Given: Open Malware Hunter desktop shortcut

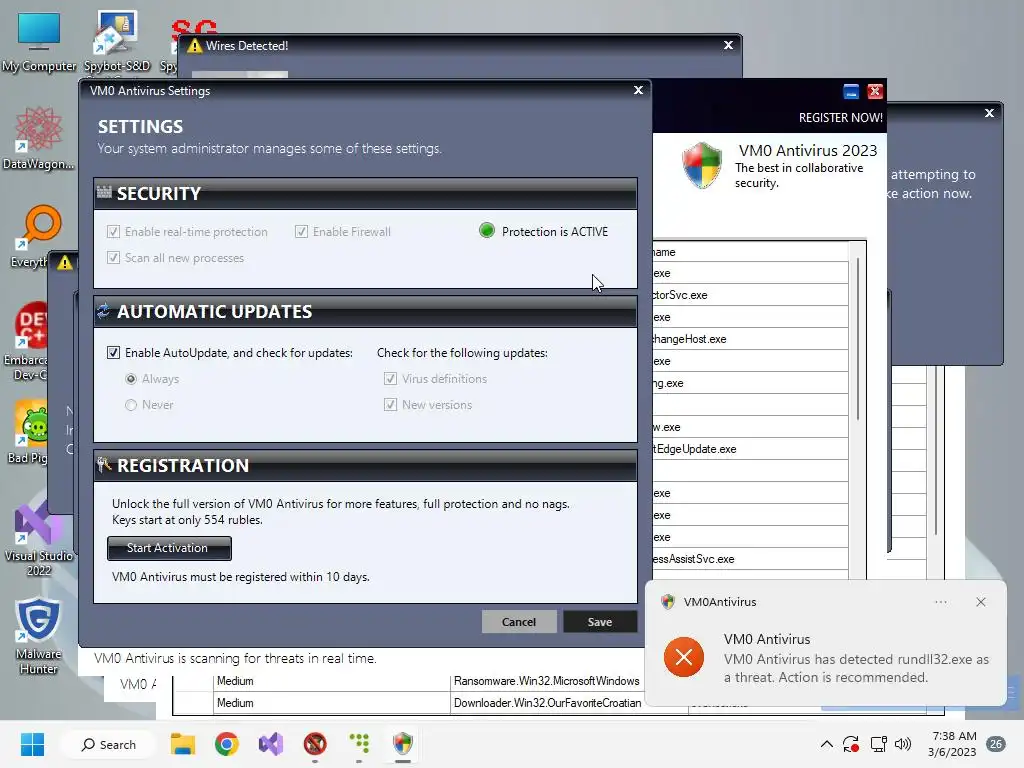Looking at the screenshot, I should pyautogui.click(x=38, y=636).
